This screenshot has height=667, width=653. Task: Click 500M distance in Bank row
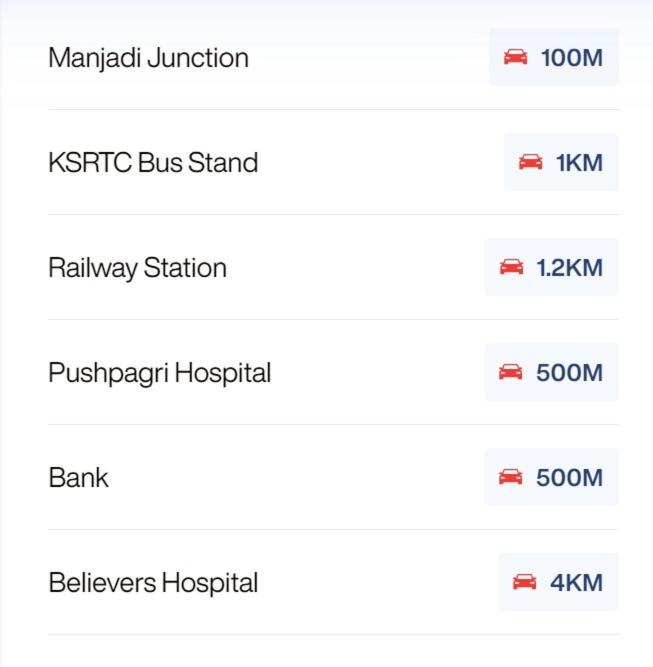[569, 478]
